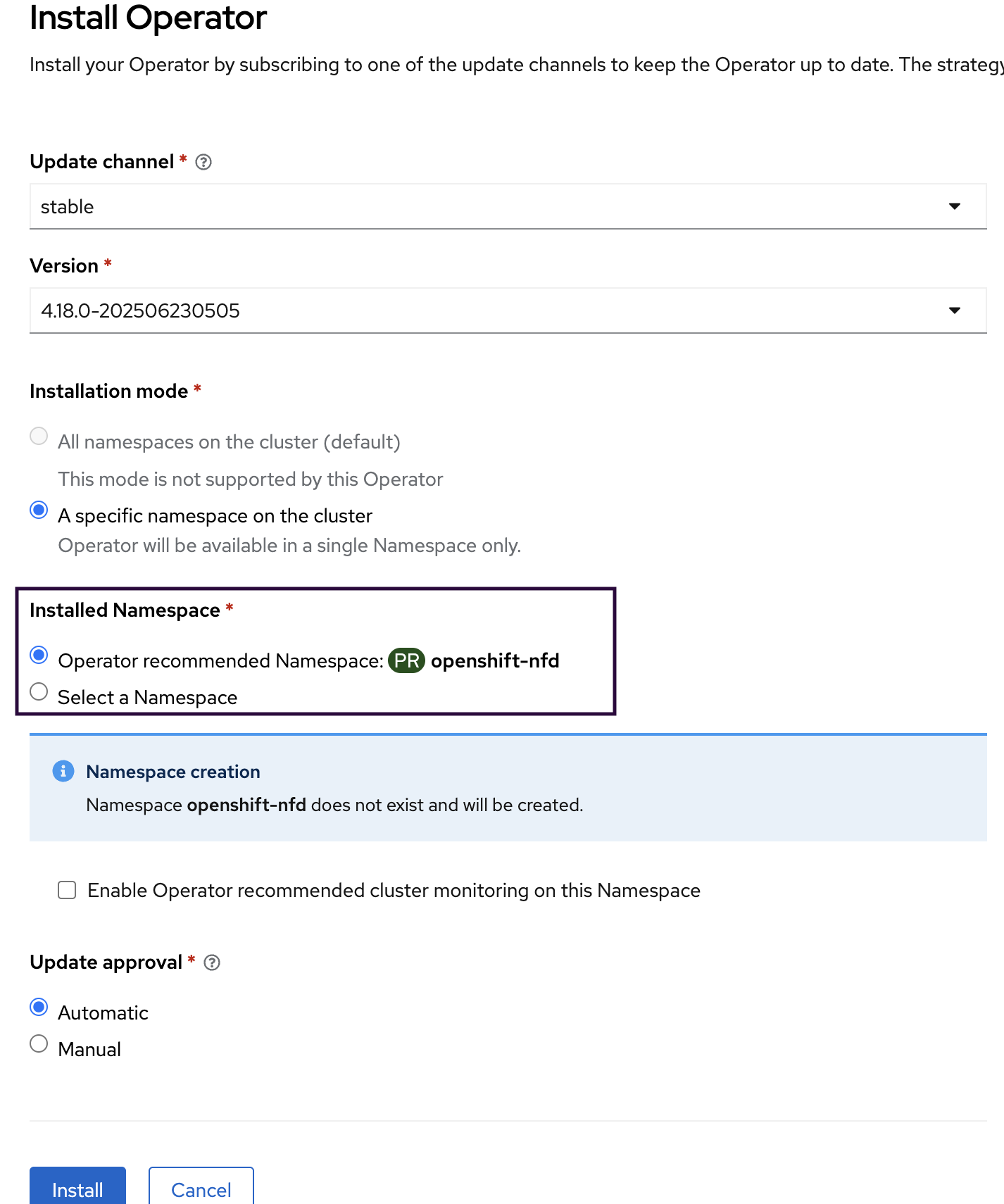Select A specific namespace on the cluster
This screenshot has width=1004, height=1204.
(x=39, y=510)
